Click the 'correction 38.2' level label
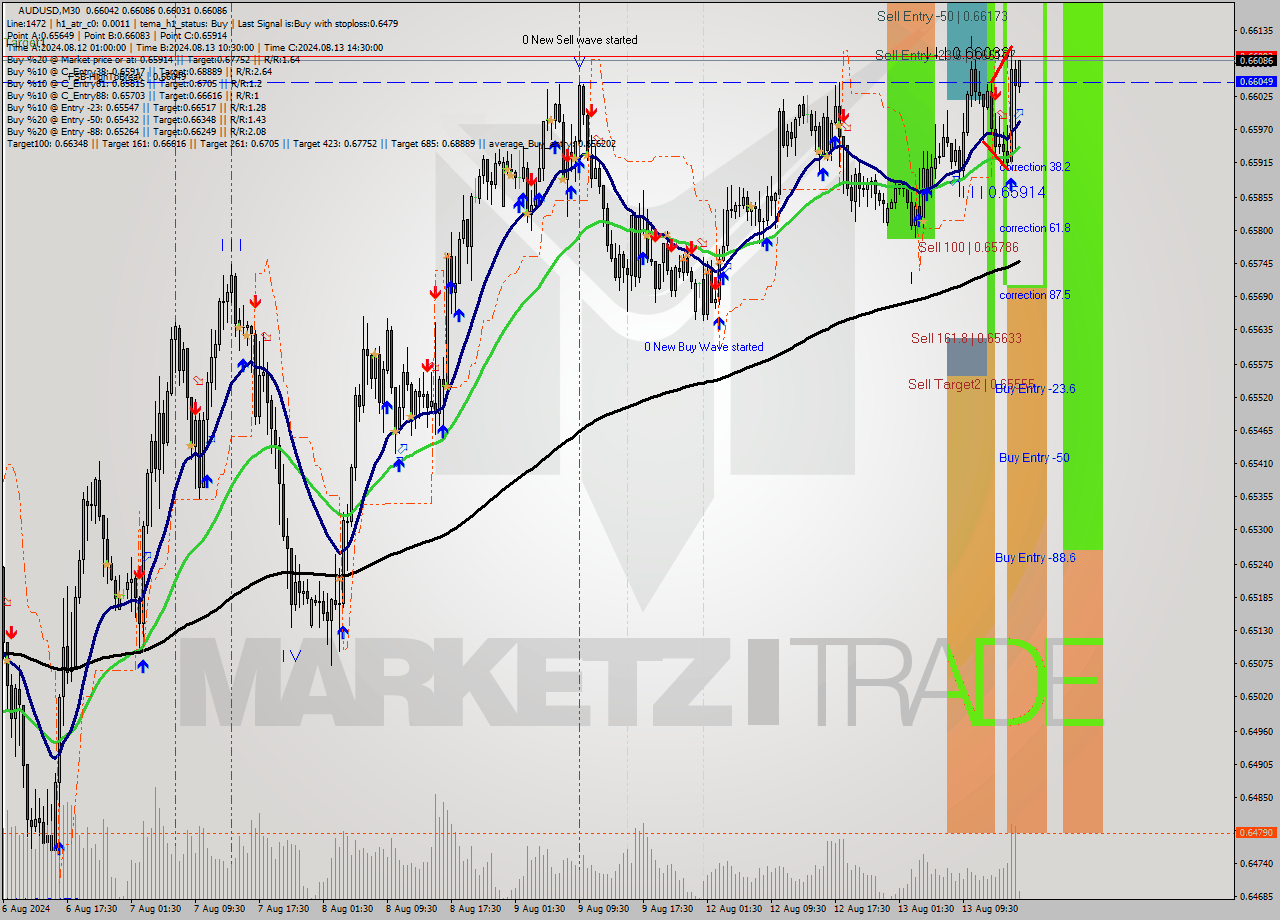Image resolution: width=1280 pixels, height=920 pixels. point(1035,167)
